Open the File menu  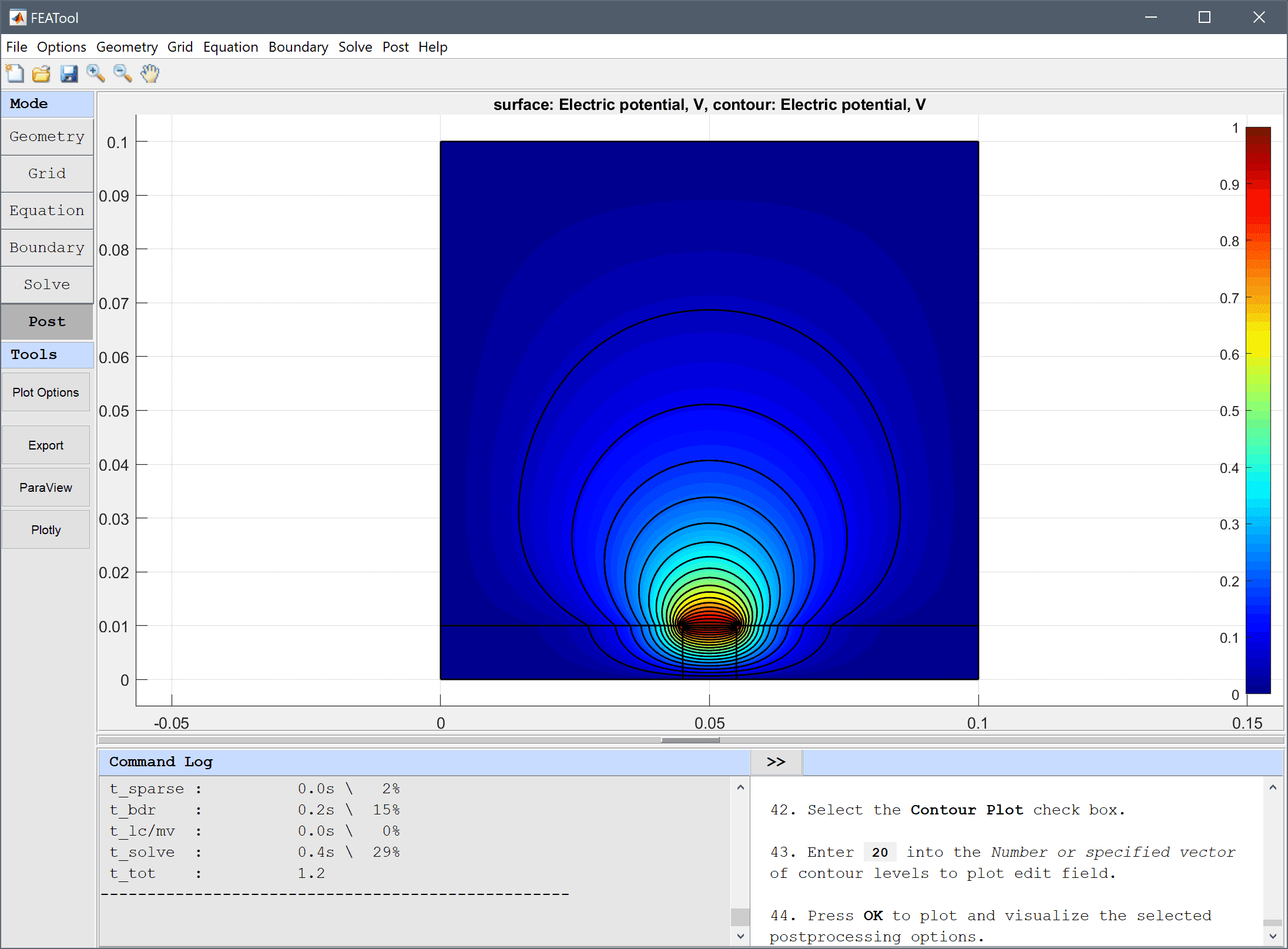click(x=17, y=47)
